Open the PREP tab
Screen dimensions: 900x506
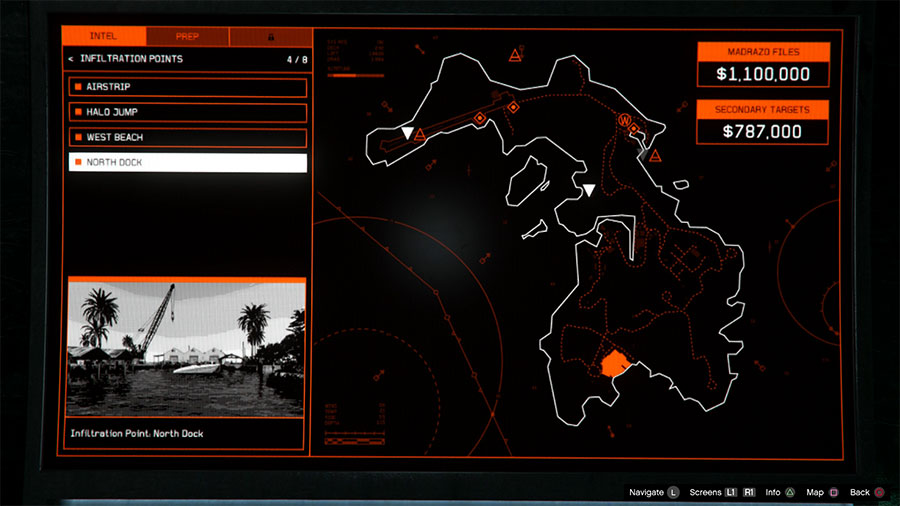point(187,37)
